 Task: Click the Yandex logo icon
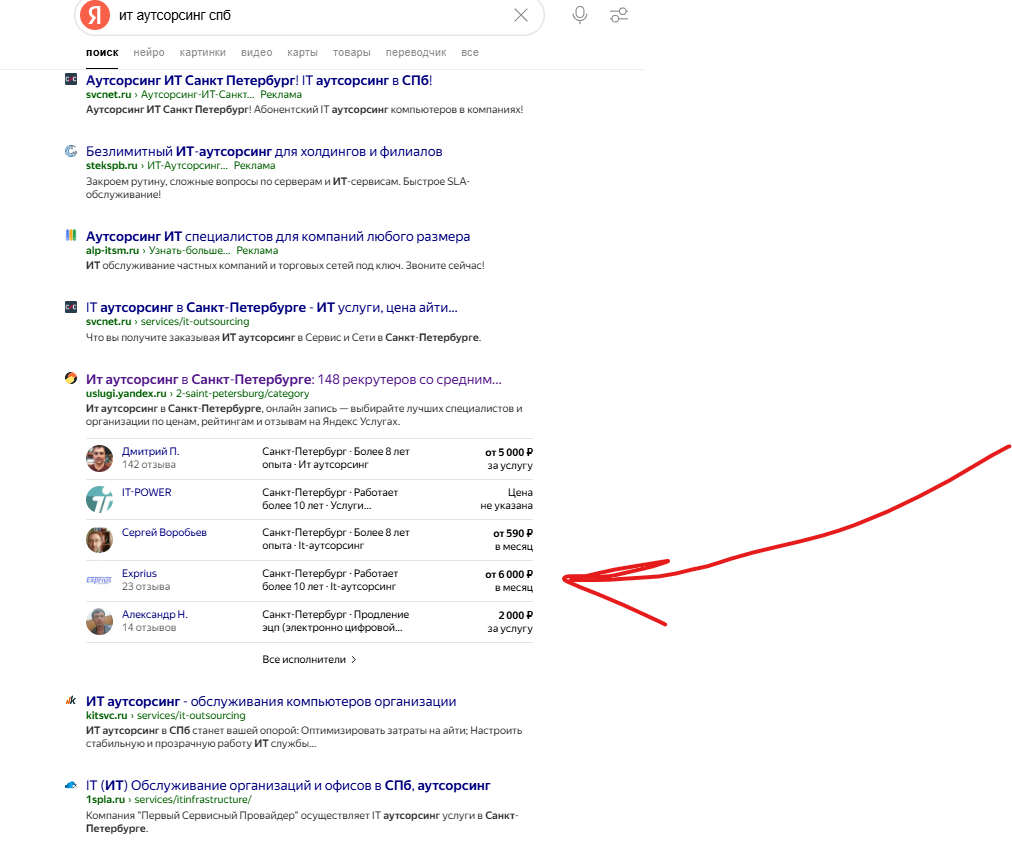[95, 15]
